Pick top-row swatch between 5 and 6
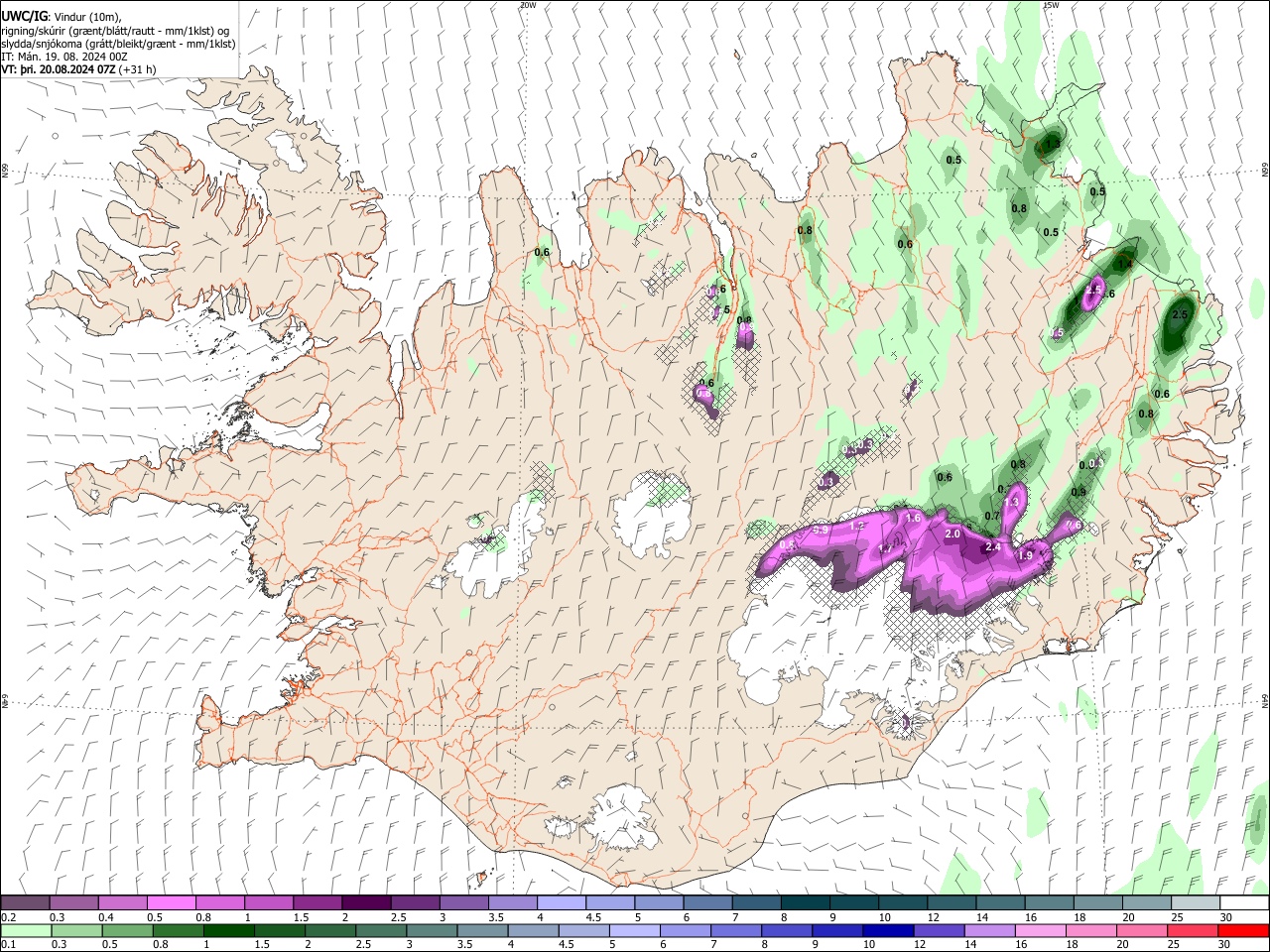The width and height of the screenshot is (1270, 952). (659, 902)
